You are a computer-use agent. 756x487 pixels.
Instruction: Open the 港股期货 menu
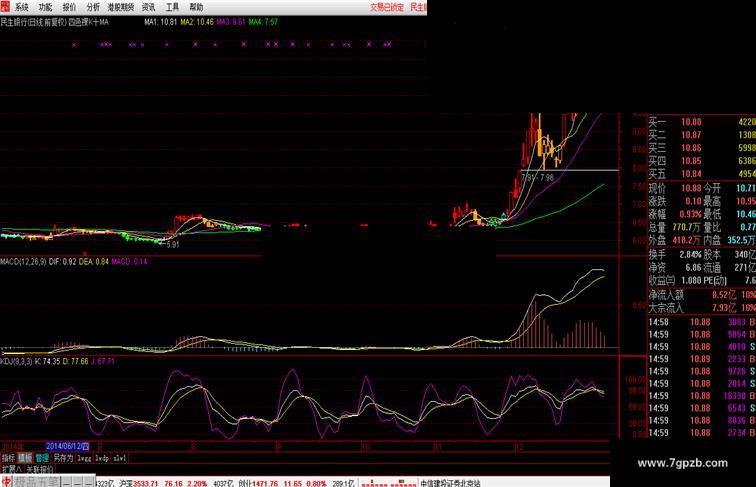click(x=121, y=7)
